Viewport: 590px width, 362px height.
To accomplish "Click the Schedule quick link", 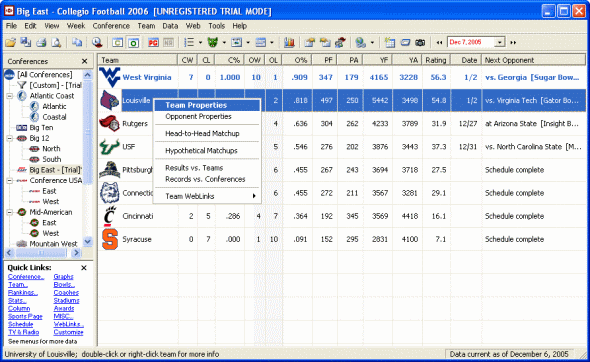I will (x=21, y=324).
